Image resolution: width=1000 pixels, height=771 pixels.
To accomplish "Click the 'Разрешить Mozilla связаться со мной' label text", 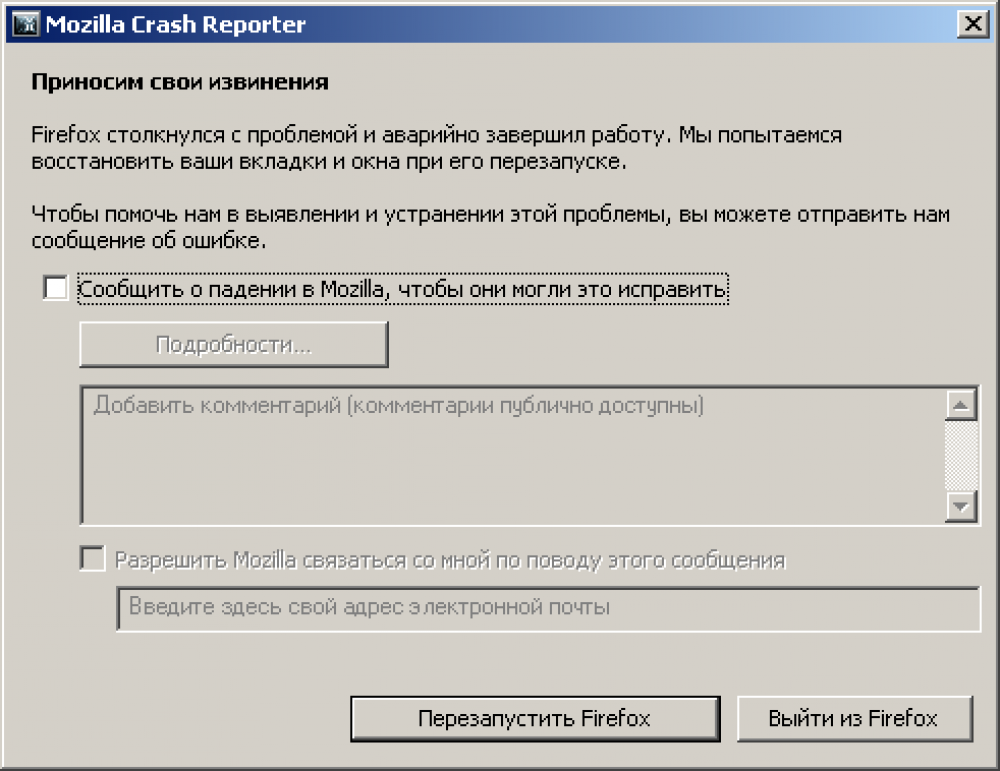I will [x=450, y=560].
